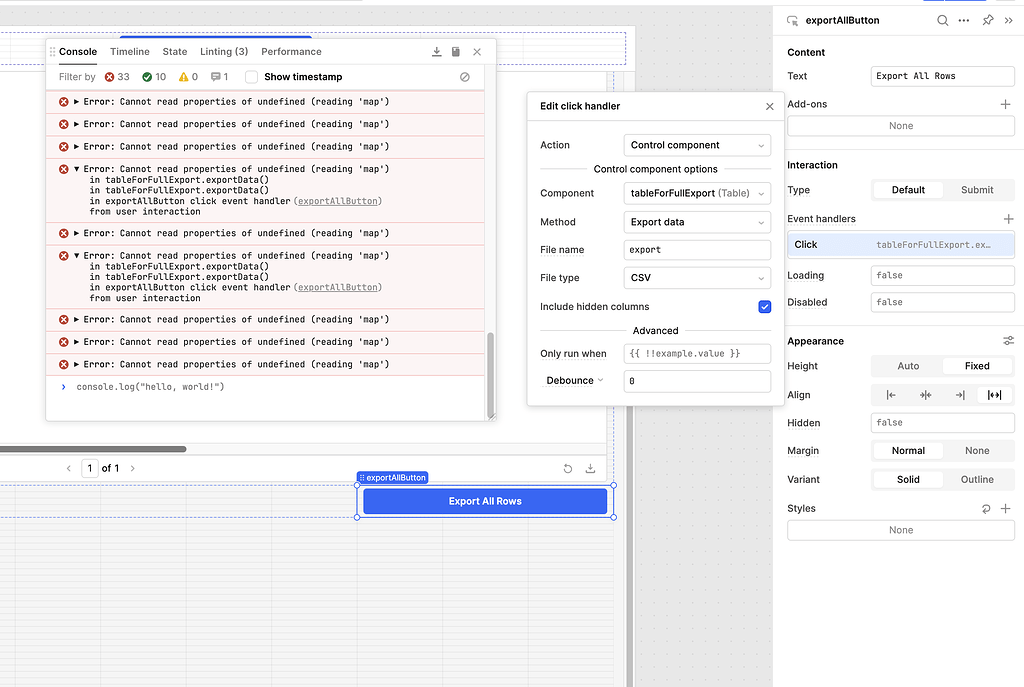Edit the Loading field
The image size is (1024, 687).
point(942,276)
